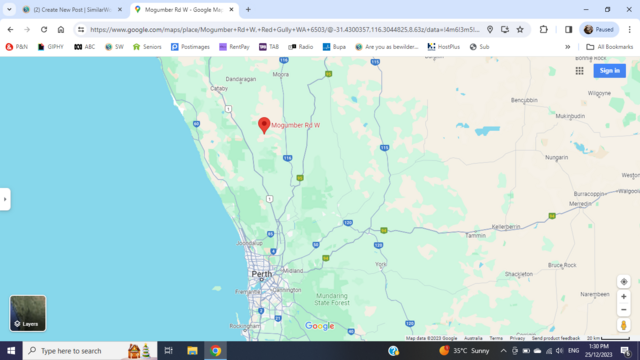640x360 pixels.
Task: Open a new browser tab
Action: [248, 9]
